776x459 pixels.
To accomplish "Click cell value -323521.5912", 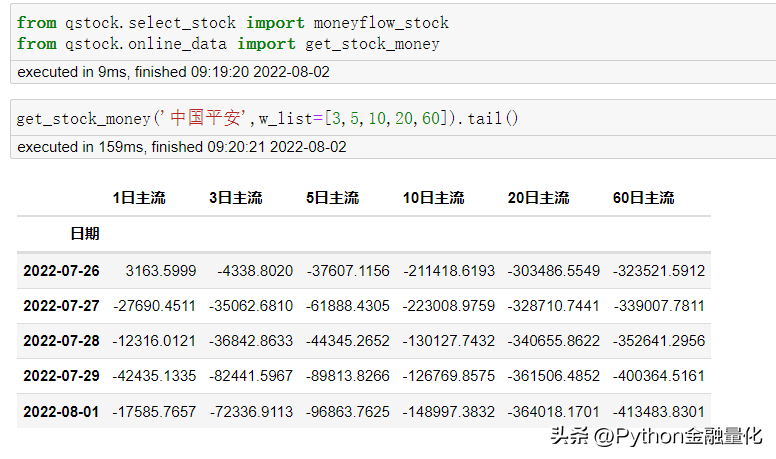I will [659, 271].
